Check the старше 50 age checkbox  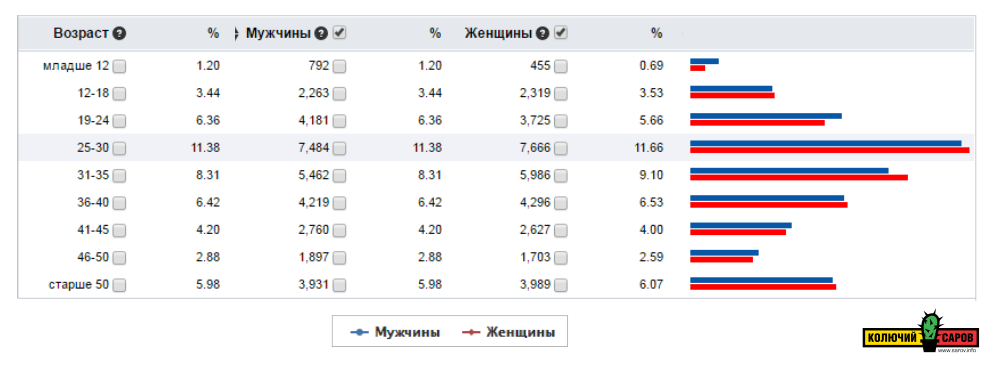(x=119, y=286)
